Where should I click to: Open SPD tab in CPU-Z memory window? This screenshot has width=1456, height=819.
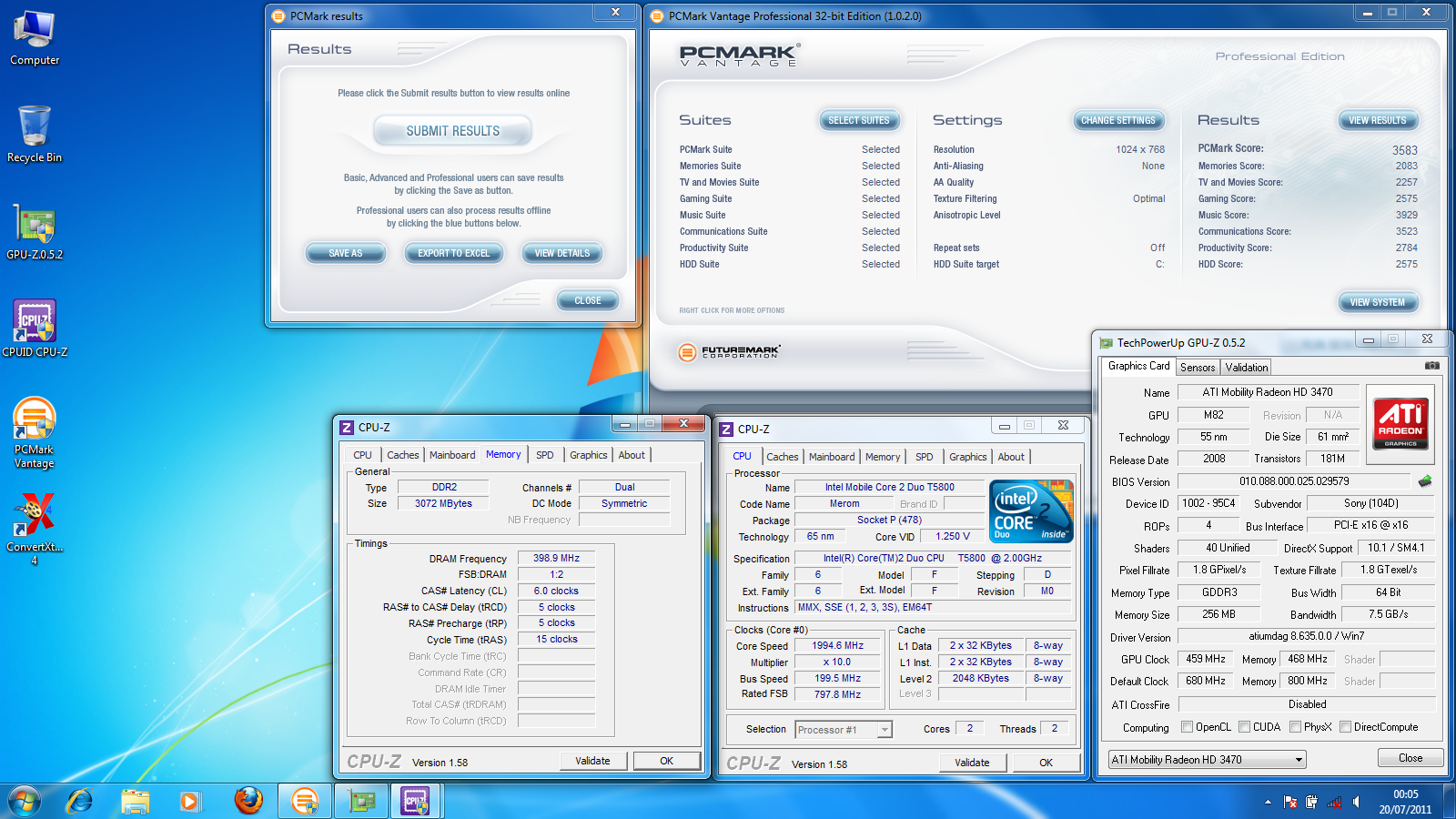[545, 455]
